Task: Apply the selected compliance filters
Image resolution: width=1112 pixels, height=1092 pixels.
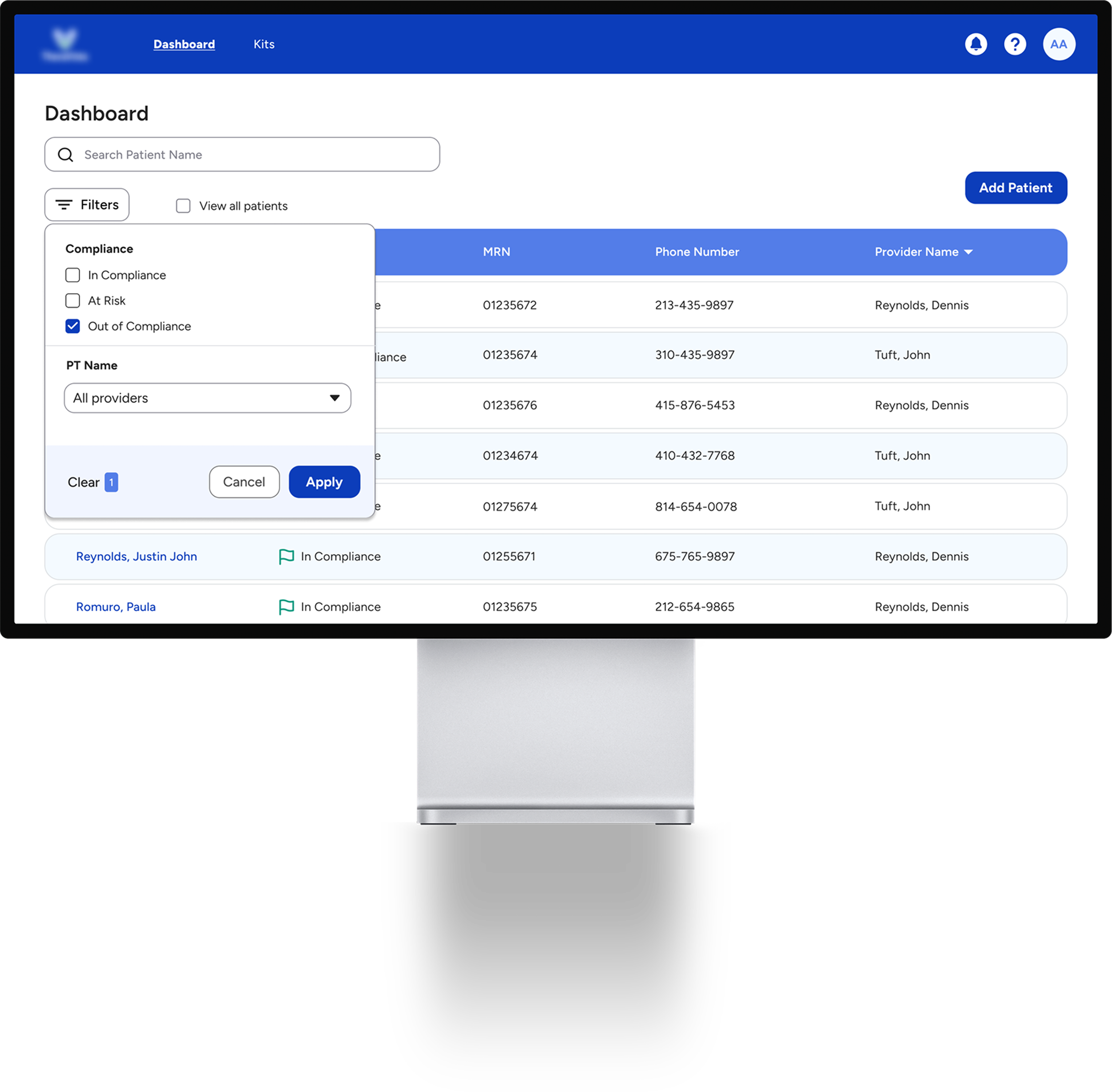Action: point(324,482)
